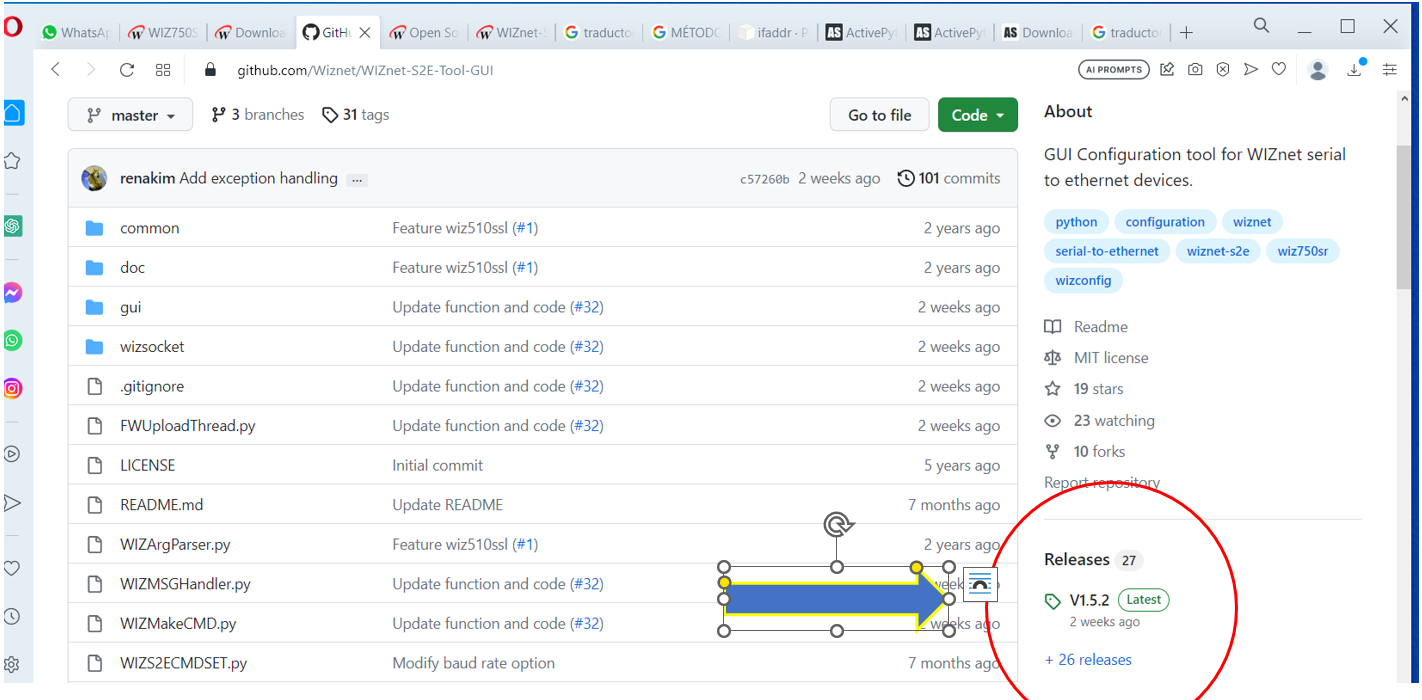
Task: Switch to the WhatsApp tab
Action: (x=76, y=33)
